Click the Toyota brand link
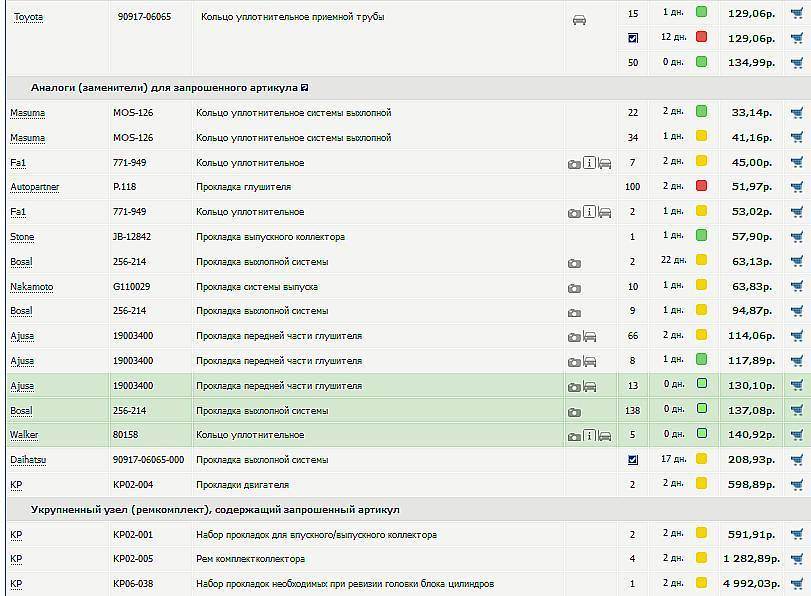Image resolution: width=811 pixels, height=596 pixels. (x=28, y=17)
